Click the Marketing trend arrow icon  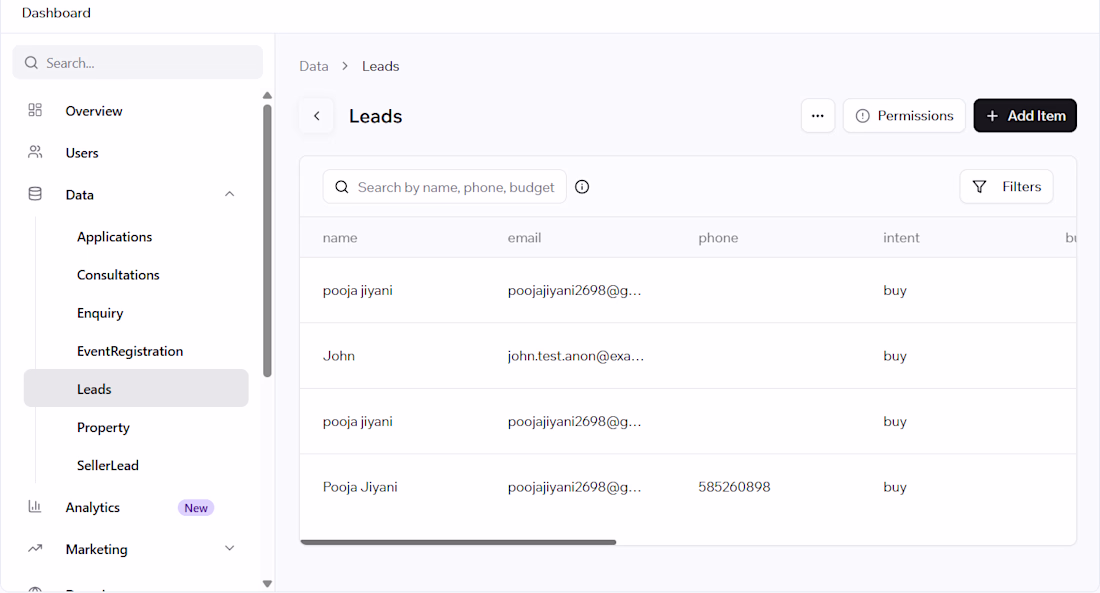(x=35, y=549)
